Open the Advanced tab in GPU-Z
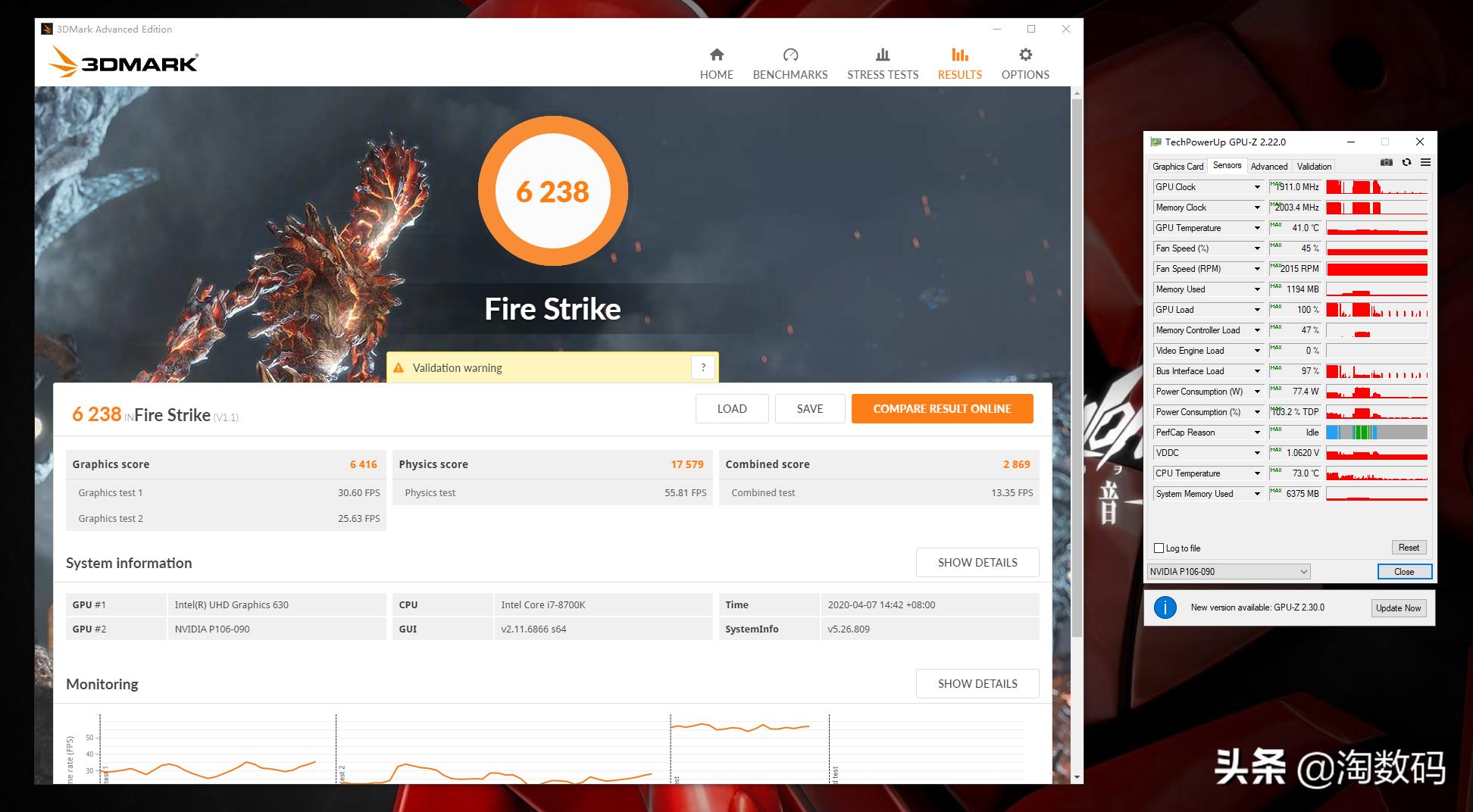The height and width of the screenshot is (812, 1473). click(x=1269, y=167)
